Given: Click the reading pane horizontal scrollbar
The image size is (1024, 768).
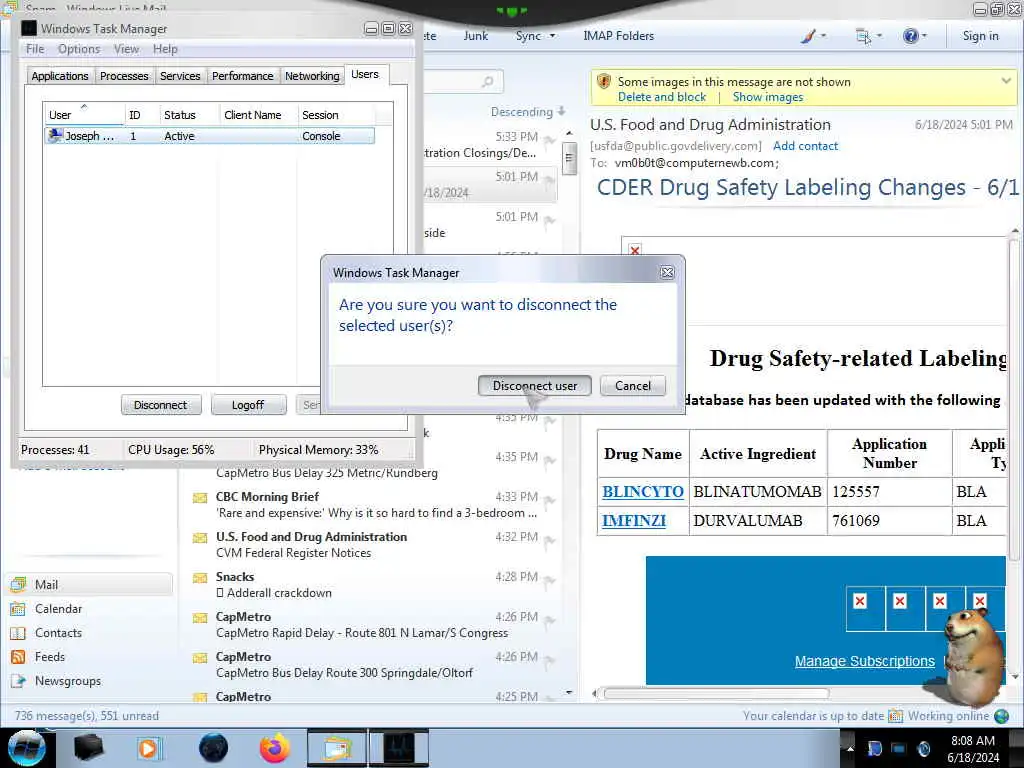Looking at the screenshot, I should click(716, 693).
